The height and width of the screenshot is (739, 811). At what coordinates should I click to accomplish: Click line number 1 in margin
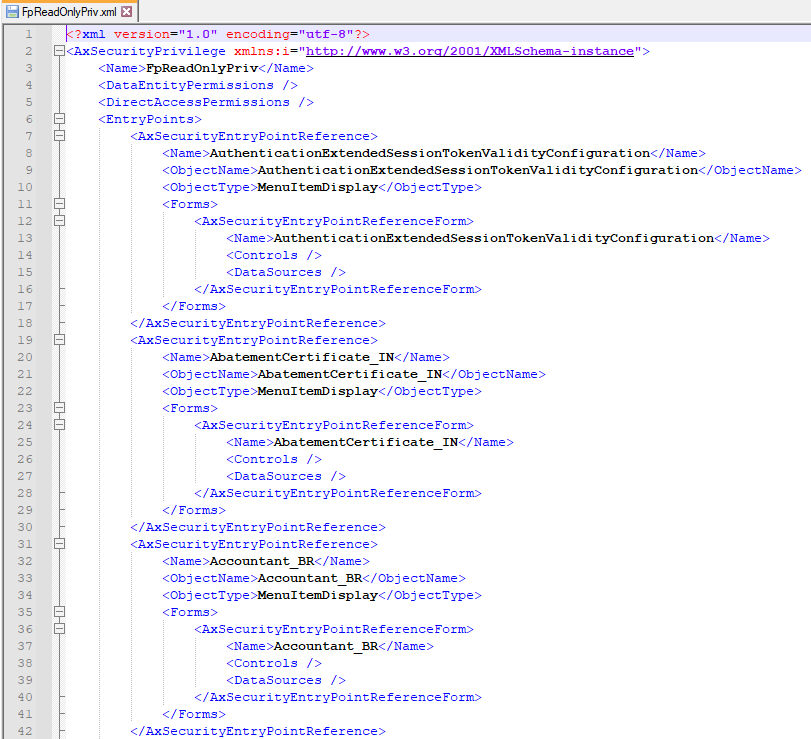[28, 34]
